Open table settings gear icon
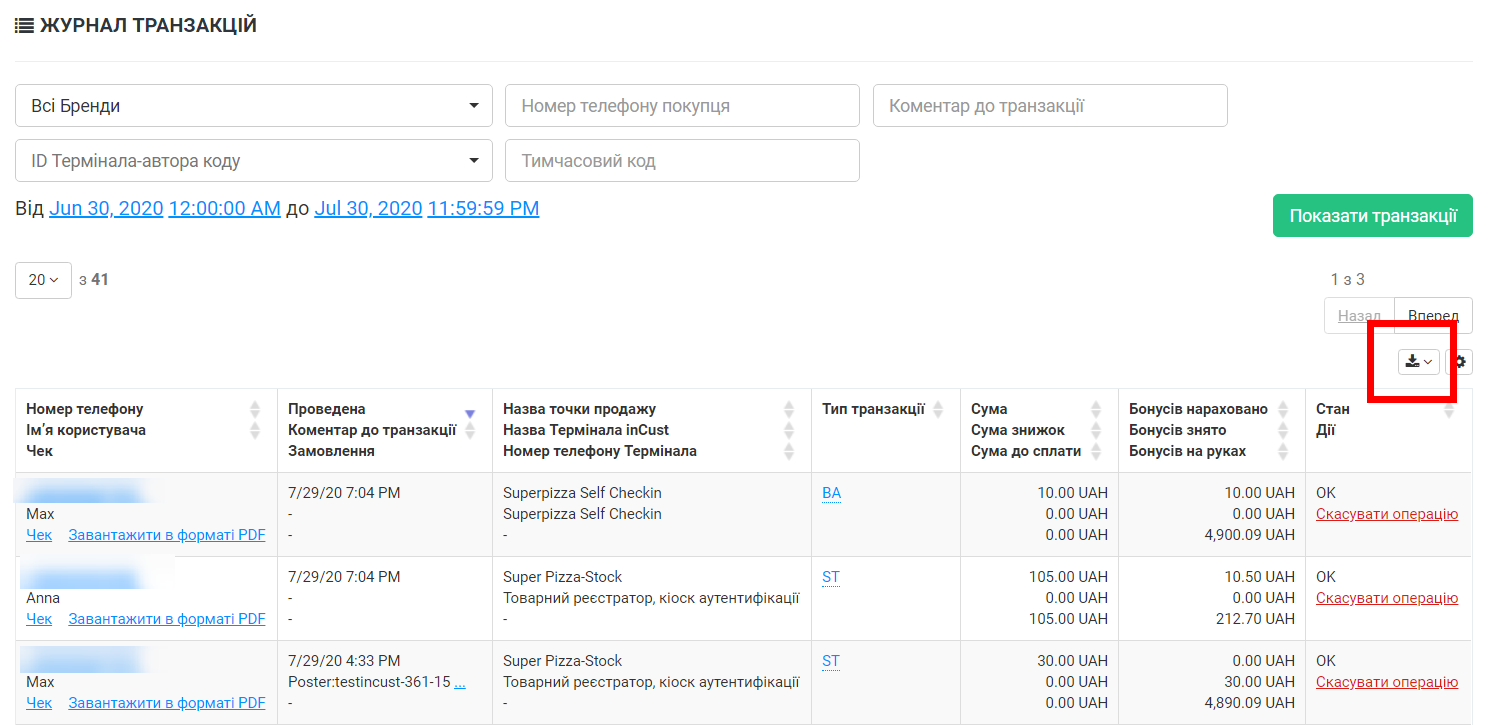The width and height of the screenshot is (1490, 725). pos(1459,362)
